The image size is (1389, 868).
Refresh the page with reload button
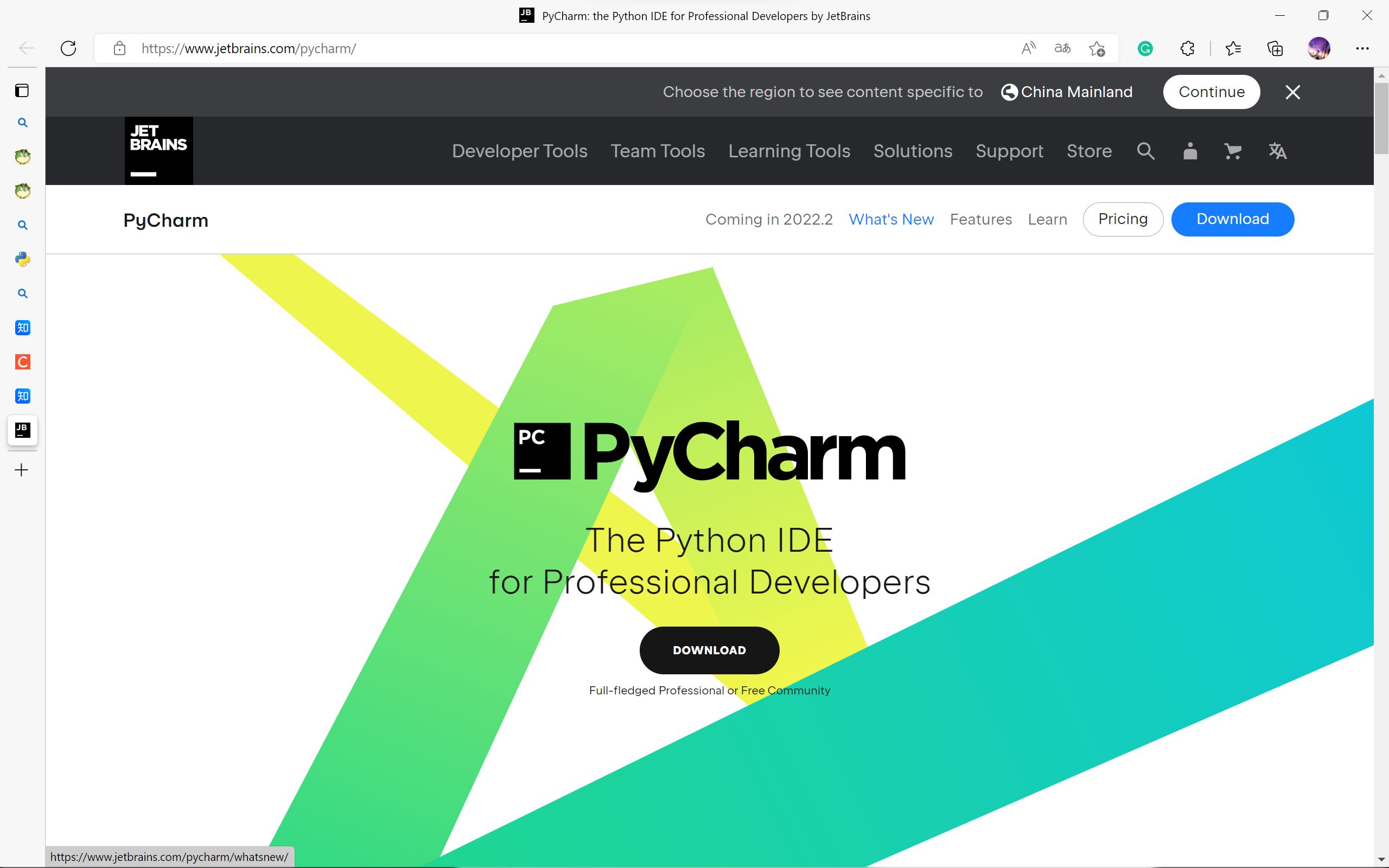point(68,49)
